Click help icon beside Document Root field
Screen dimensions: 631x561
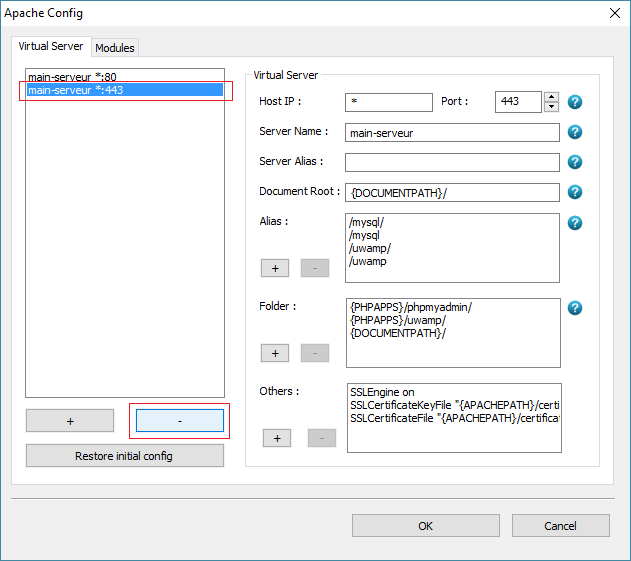tap(575, 192)
